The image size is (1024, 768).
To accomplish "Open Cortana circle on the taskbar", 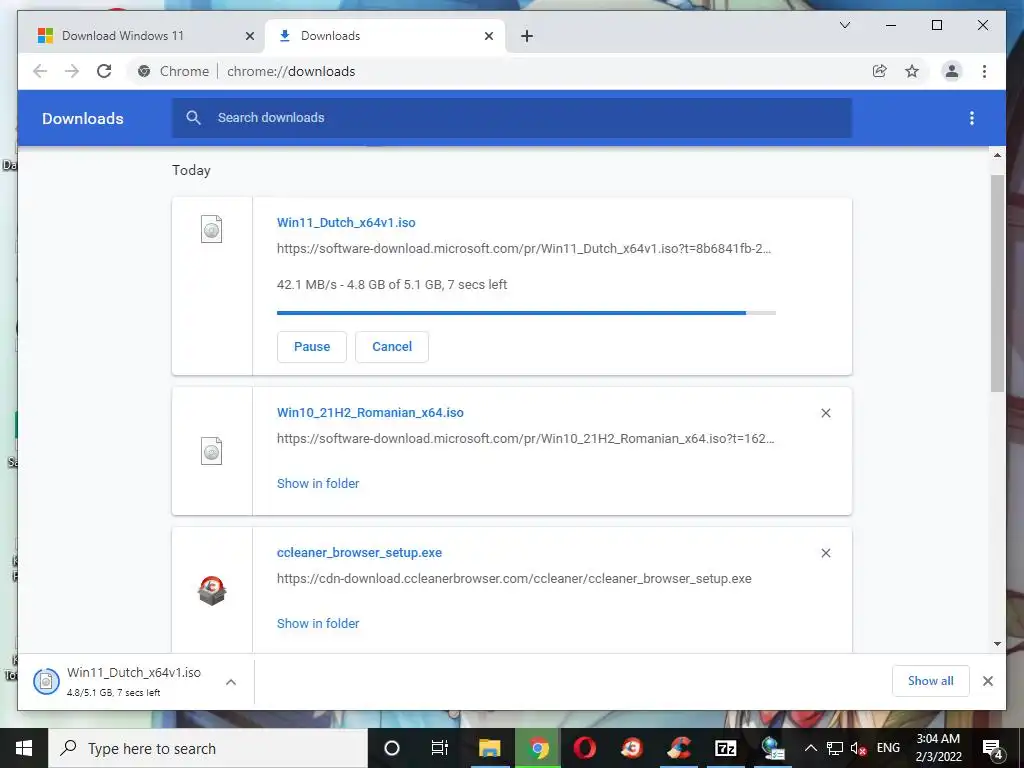I will (391, 748).
